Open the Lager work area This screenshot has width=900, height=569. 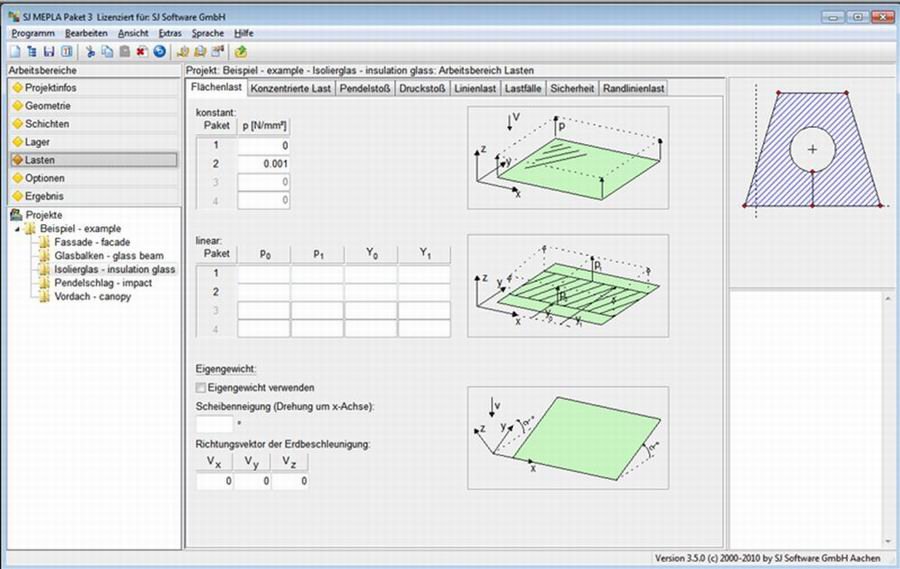pyautogui.click(x=94, y=142)
